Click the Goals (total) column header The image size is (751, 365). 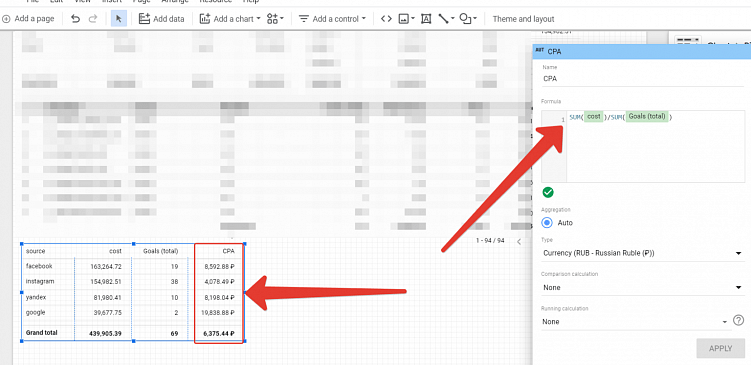(161, 251)
